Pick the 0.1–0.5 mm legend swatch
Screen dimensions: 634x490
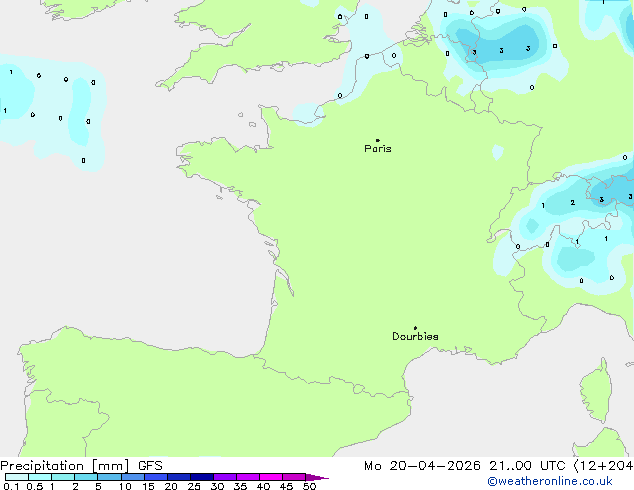point(17,477)
